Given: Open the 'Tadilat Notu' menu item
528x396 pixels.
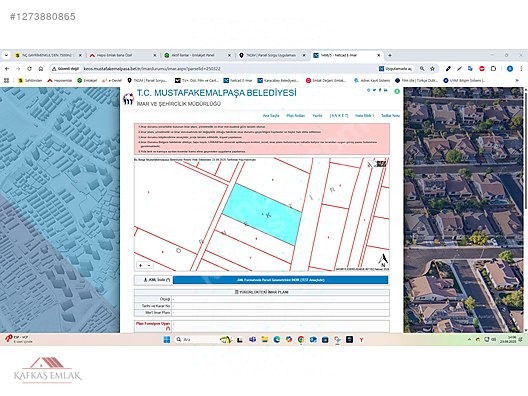Looking at the screenshot, I should 390,116.
